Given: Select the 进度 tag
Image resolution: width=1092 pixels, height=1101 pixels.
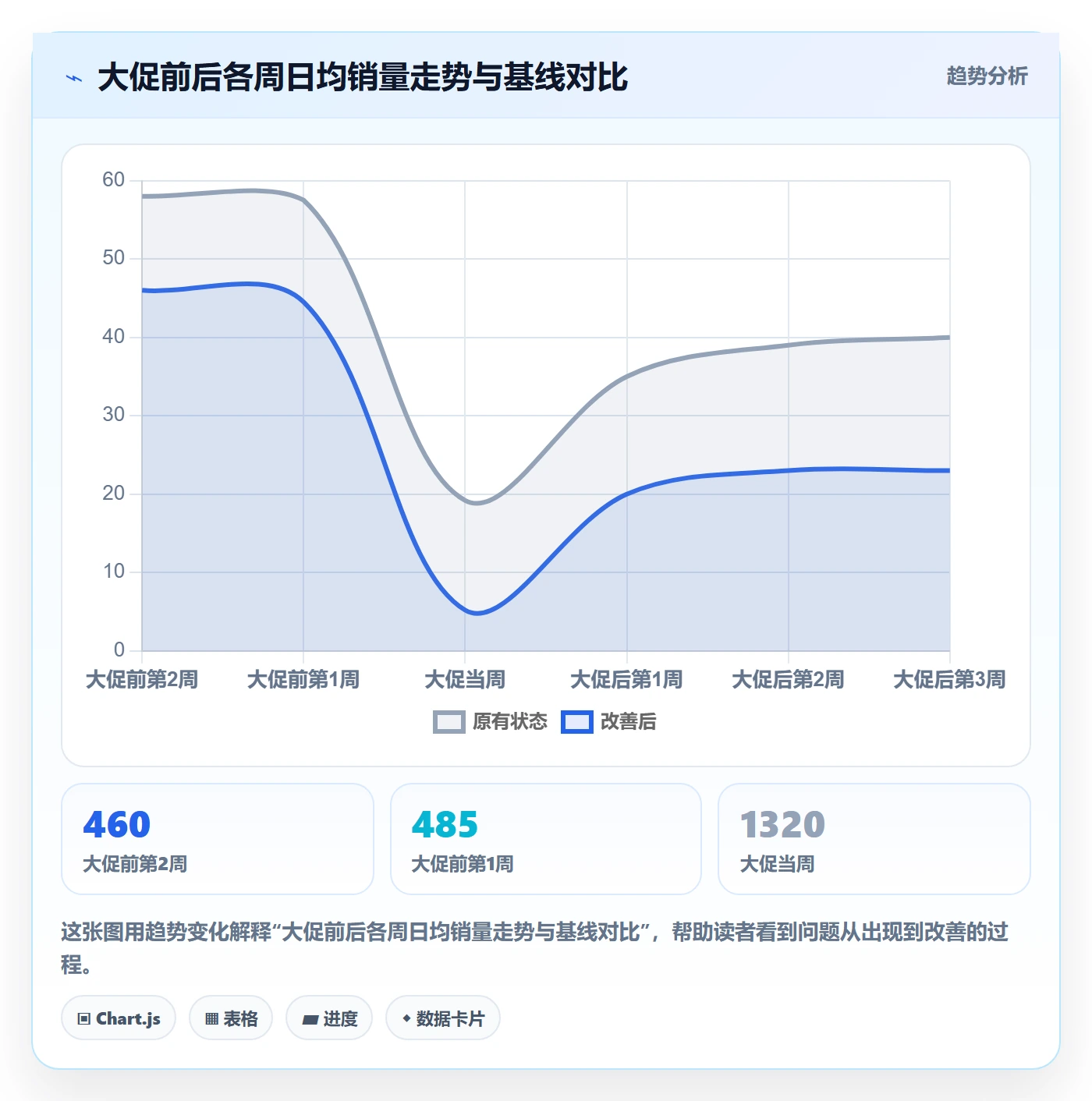Looking at the screenshot, I should tap(329, 1018).
